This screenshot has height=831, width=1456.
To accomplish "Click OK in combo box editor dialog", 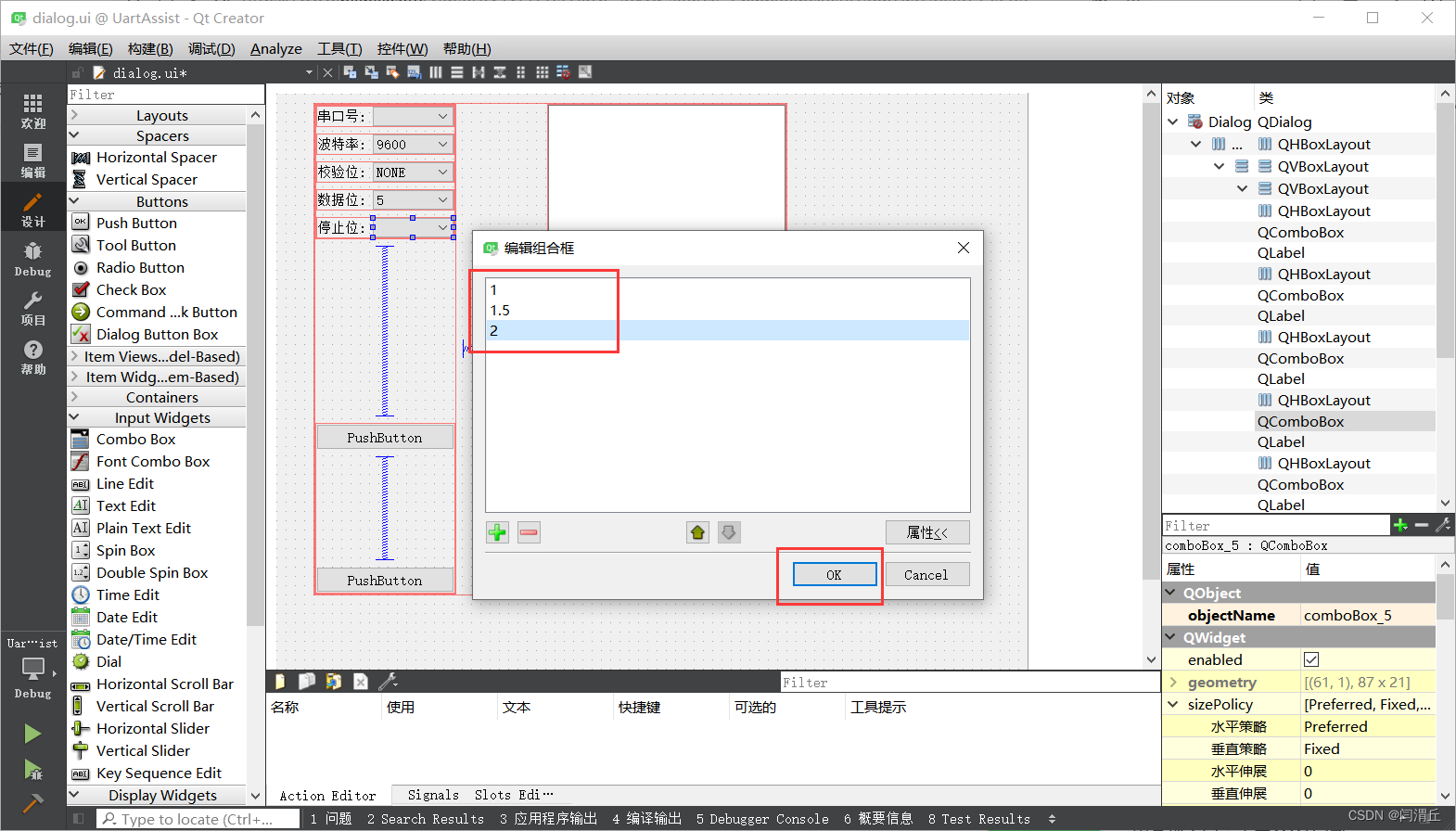I will click(x=834, y=575).
